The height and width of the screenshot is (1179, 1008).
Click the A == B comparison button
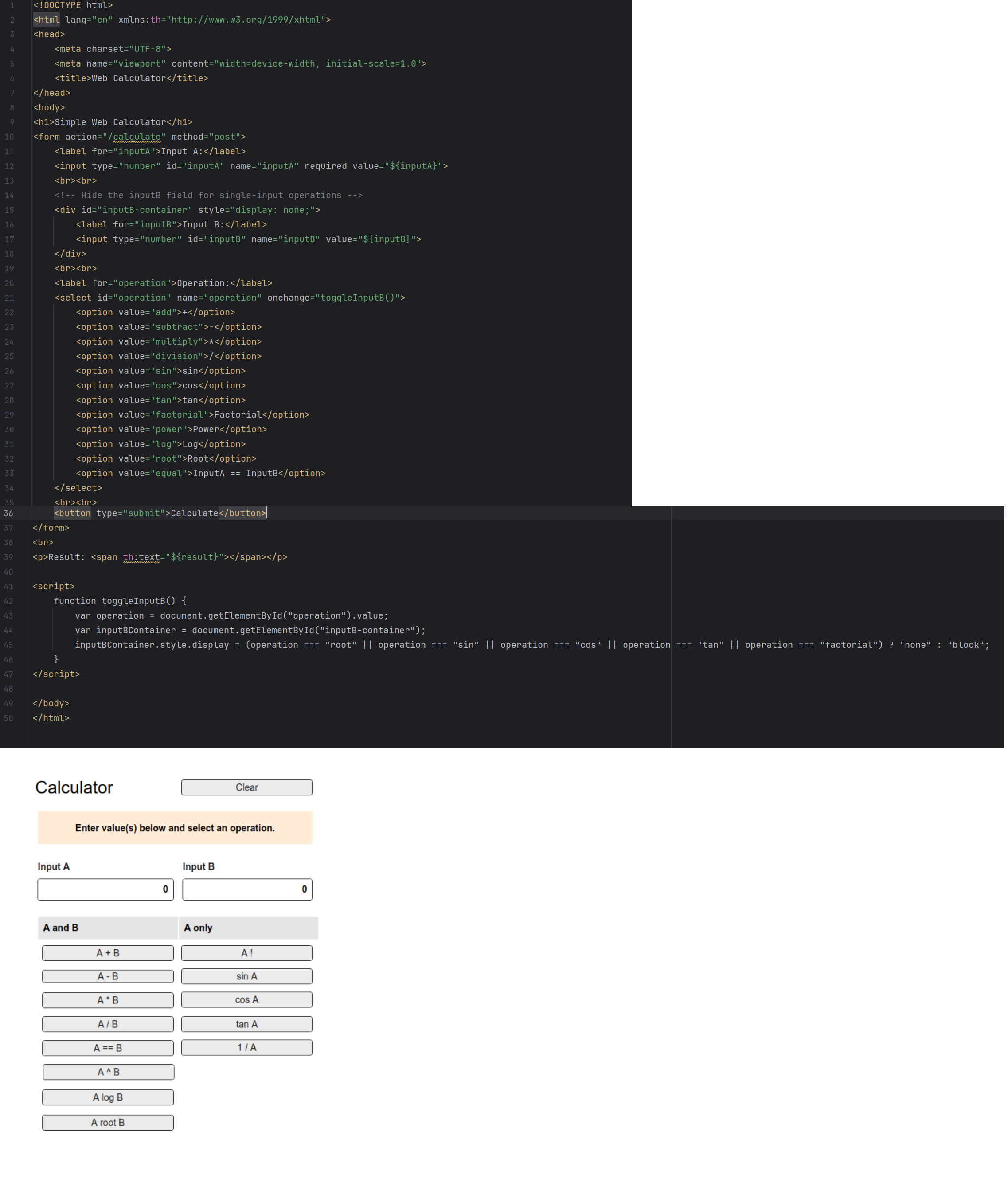click(x=108, y=1048)
